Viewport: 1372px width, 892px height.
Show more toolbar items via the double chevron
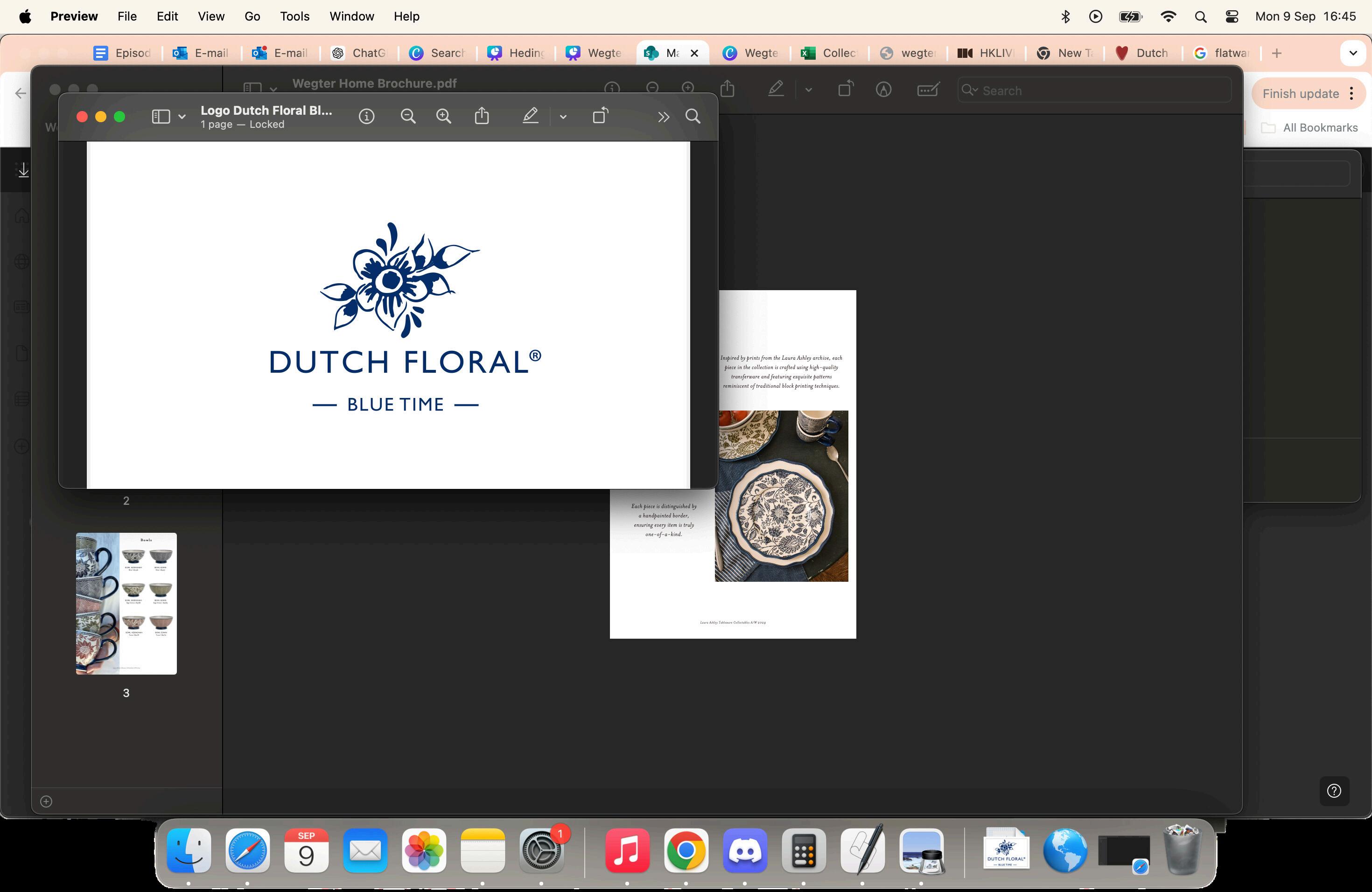pyautogui.click(x=664, y=118)
